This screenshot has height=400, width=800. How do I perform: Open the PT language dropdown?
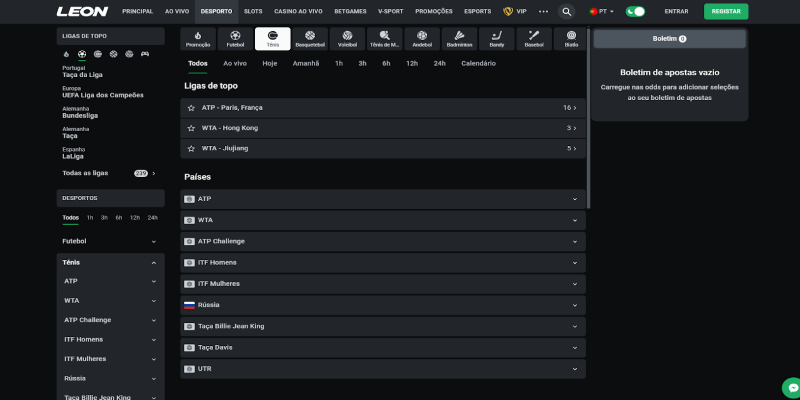pos(602,11)
